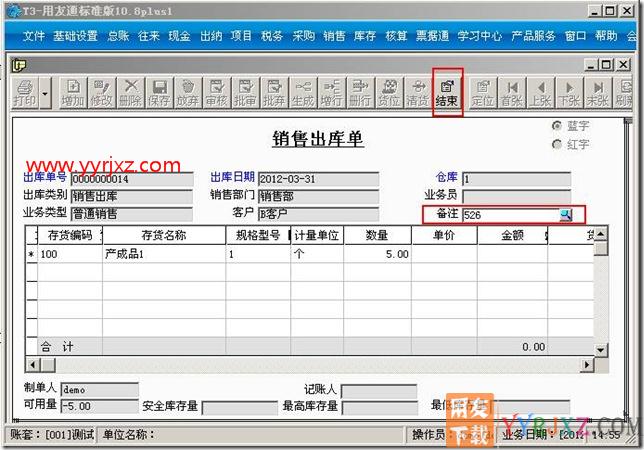Select the 红字 radio button
Screen dimensions: 644x450
click(557, 145)
